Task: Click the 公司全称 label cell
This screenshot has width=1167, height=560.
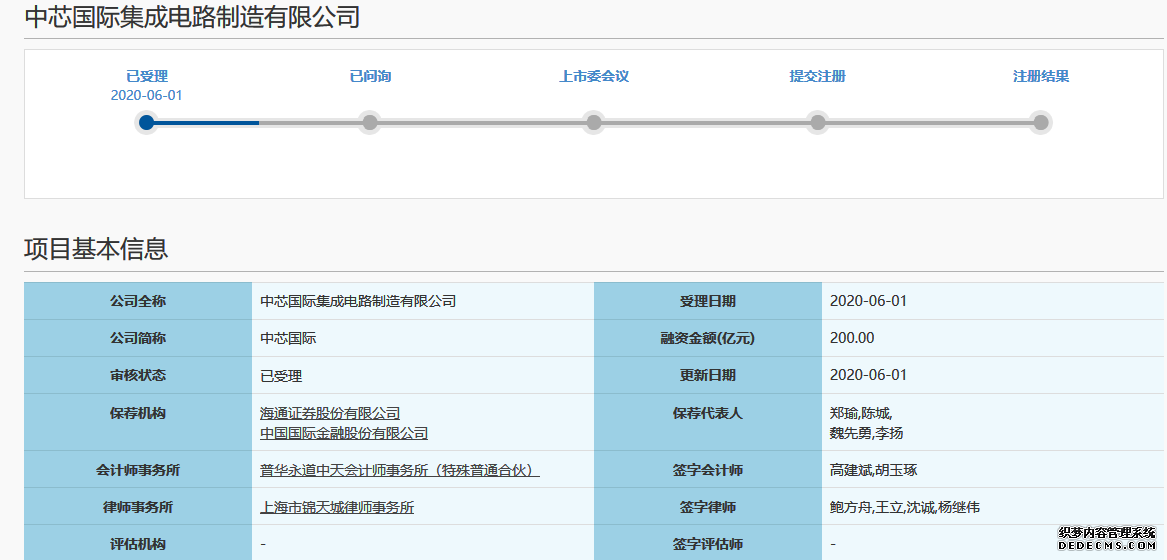Action: 138,301
